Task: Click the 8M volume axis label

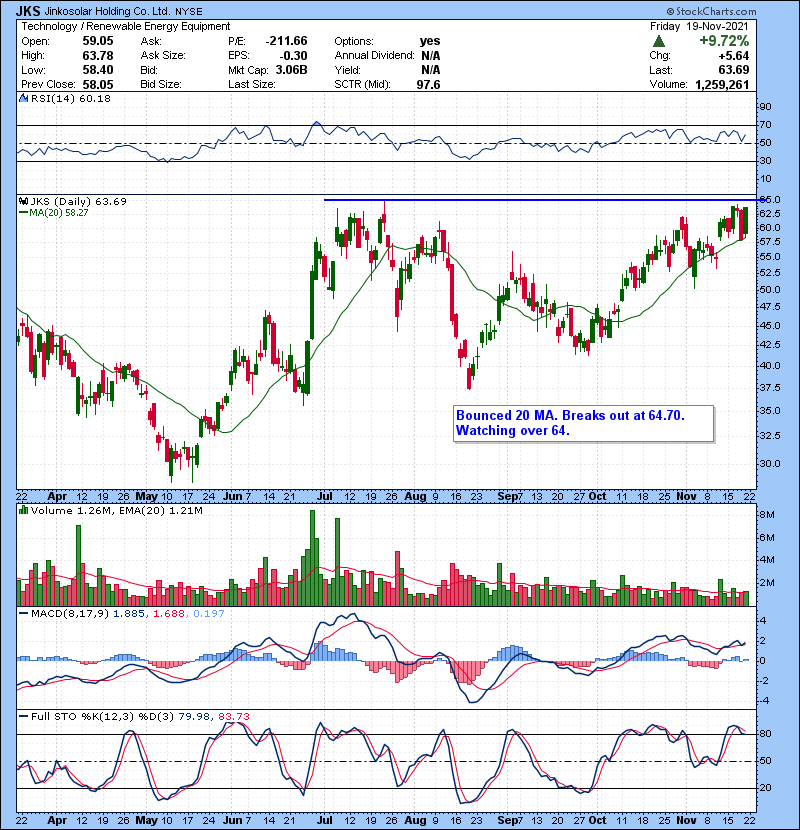Action: tap(768, 515)
